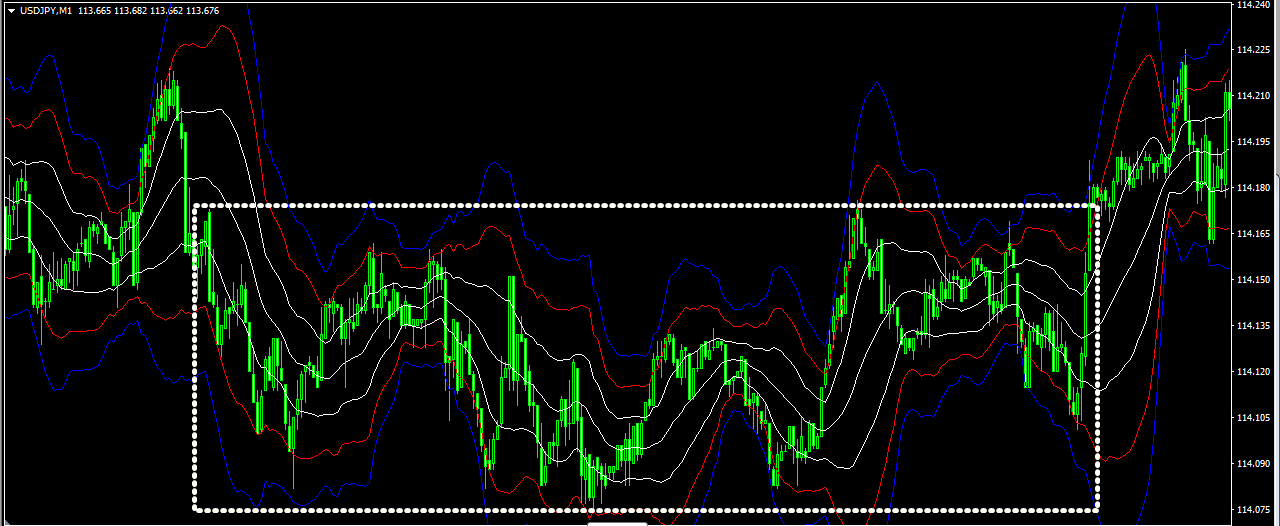Click the low price value 113.662
Image resolution: width=1280 pixels, height=526 pixels.
[x=166, y=10]
